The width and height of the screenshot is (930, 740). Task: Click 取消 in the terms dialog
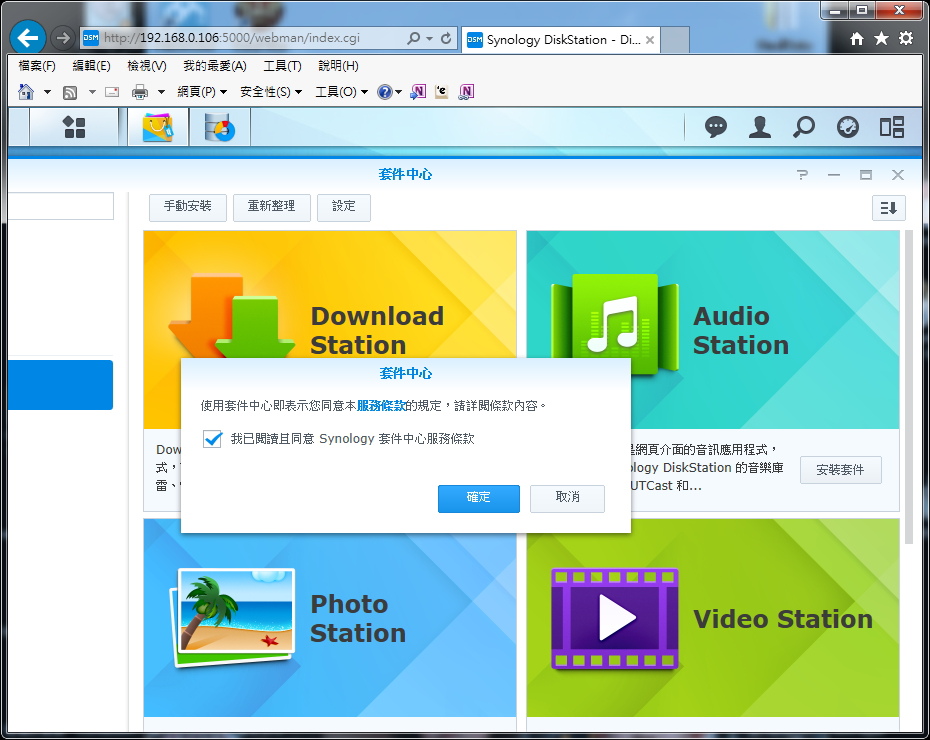pos(567,498)
